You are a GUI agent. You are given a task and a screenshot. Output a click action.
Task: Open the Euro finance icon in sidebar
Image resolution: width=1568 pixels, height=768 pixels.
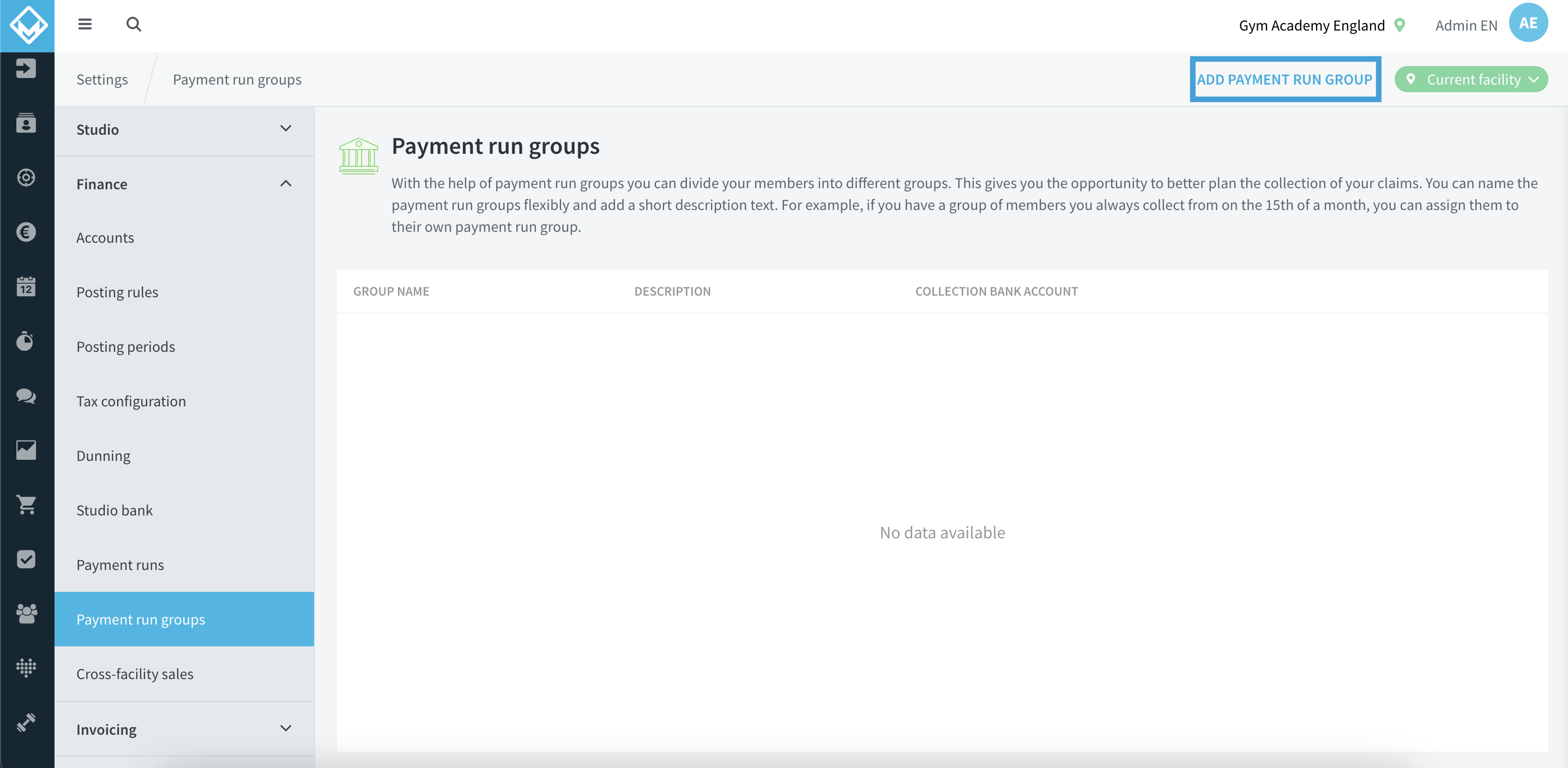[x=27, y=232]
